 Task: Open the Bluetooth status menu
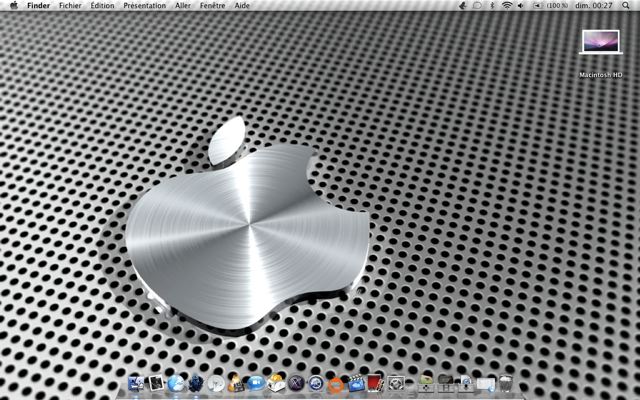(x=492, y=6)
